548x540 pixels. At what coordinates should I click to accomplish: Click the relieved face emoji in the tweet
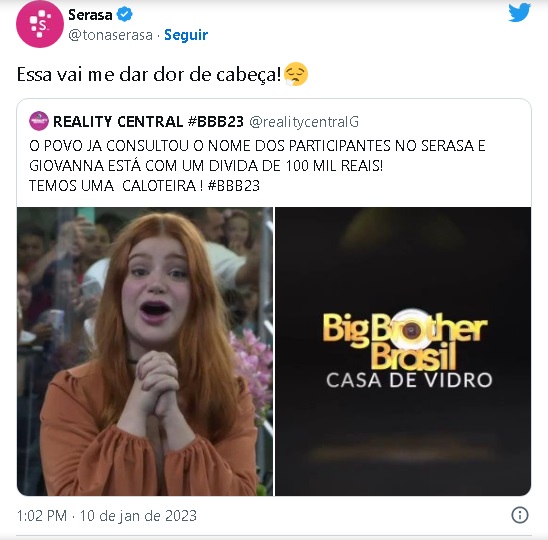296,74
